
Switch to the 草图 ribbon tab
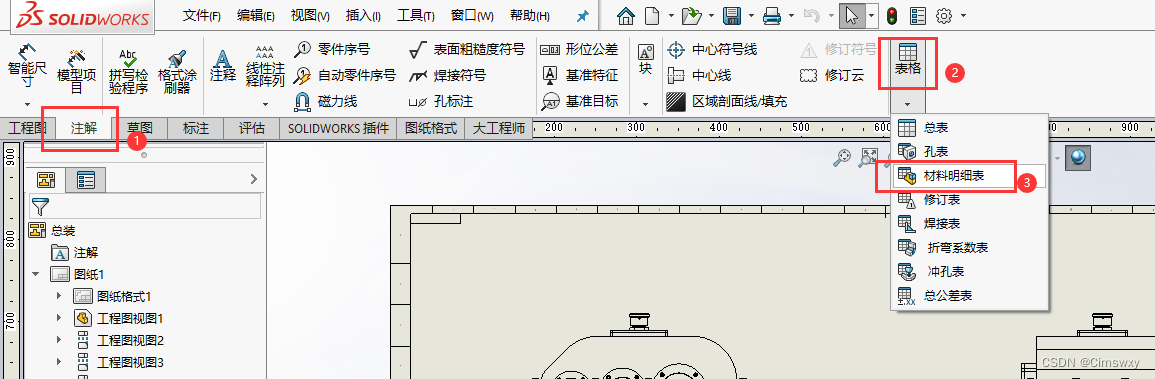[x=139, y=129]
